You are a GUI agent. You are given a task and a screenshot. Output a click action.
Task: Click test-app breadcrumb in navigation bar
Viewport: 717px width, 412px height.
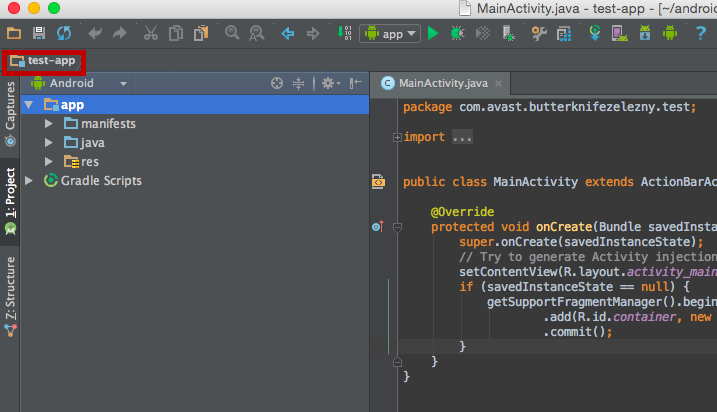(43, 61)
